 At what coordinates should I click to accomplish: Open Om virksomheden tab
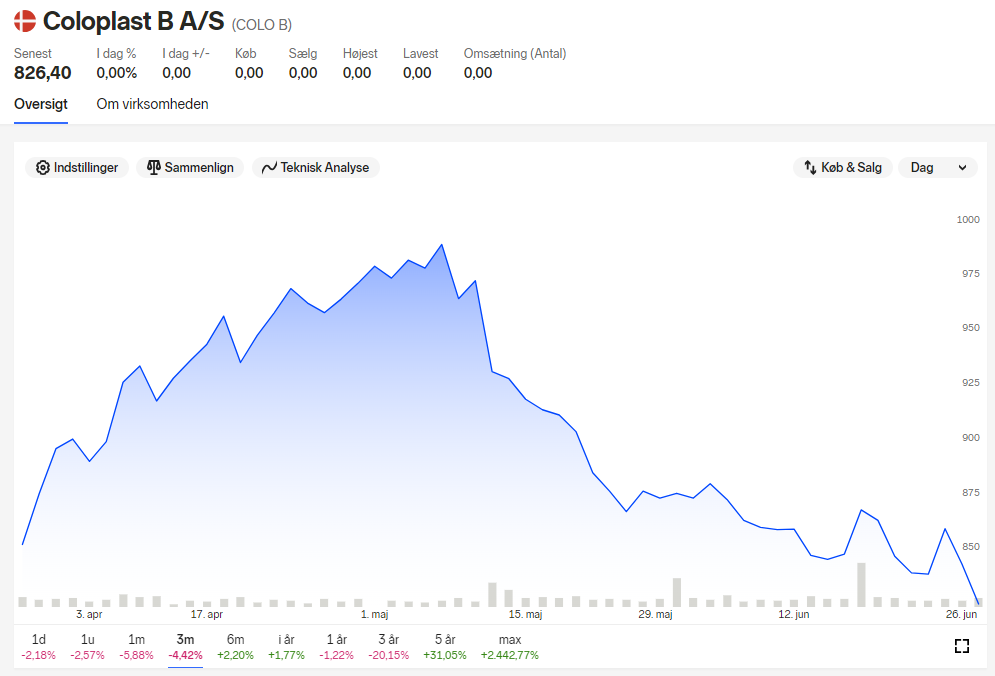(152, 104)
